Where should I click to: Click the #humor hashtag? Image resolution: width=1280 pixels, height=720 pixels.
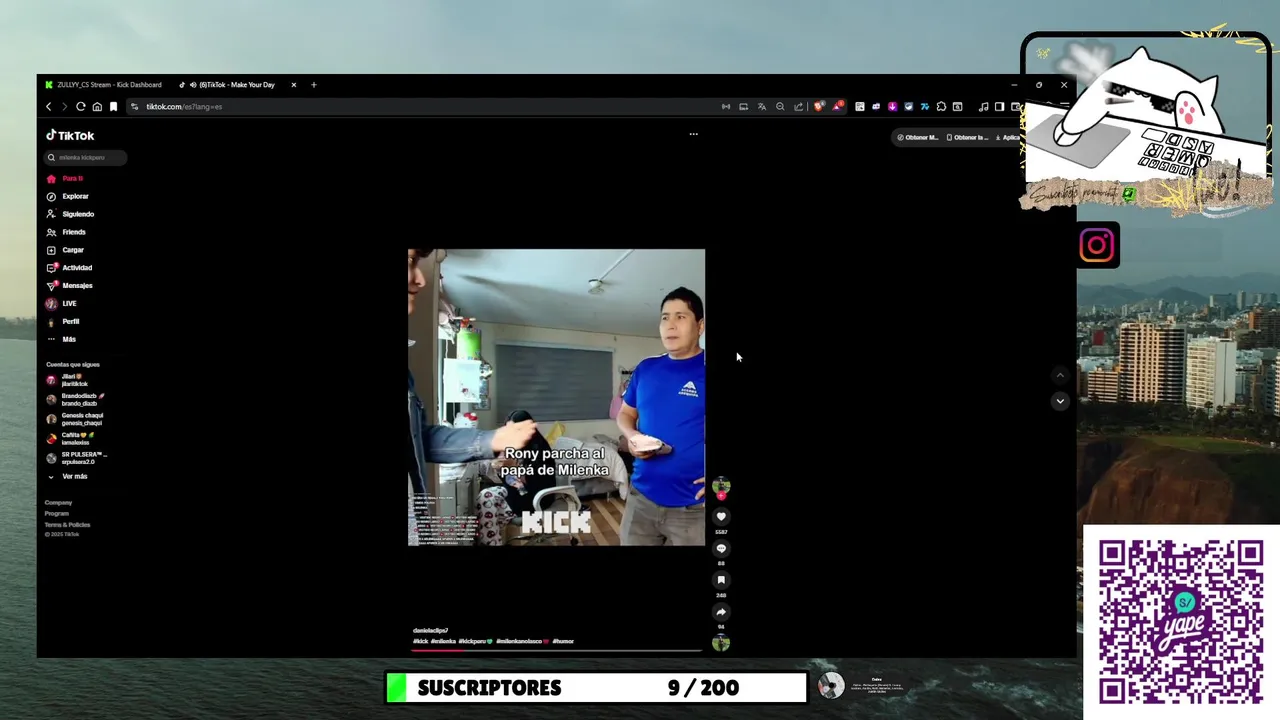(563, 641)
